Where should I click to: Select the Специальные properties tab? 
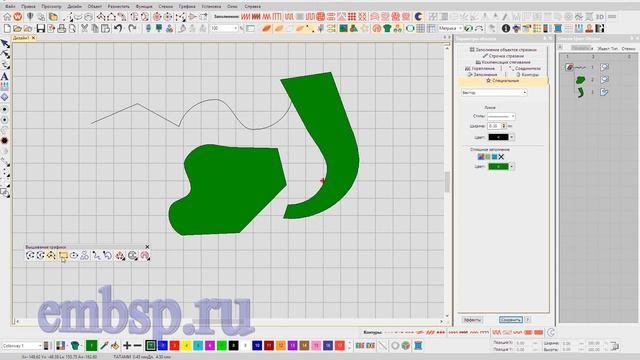tap(502, 81)
